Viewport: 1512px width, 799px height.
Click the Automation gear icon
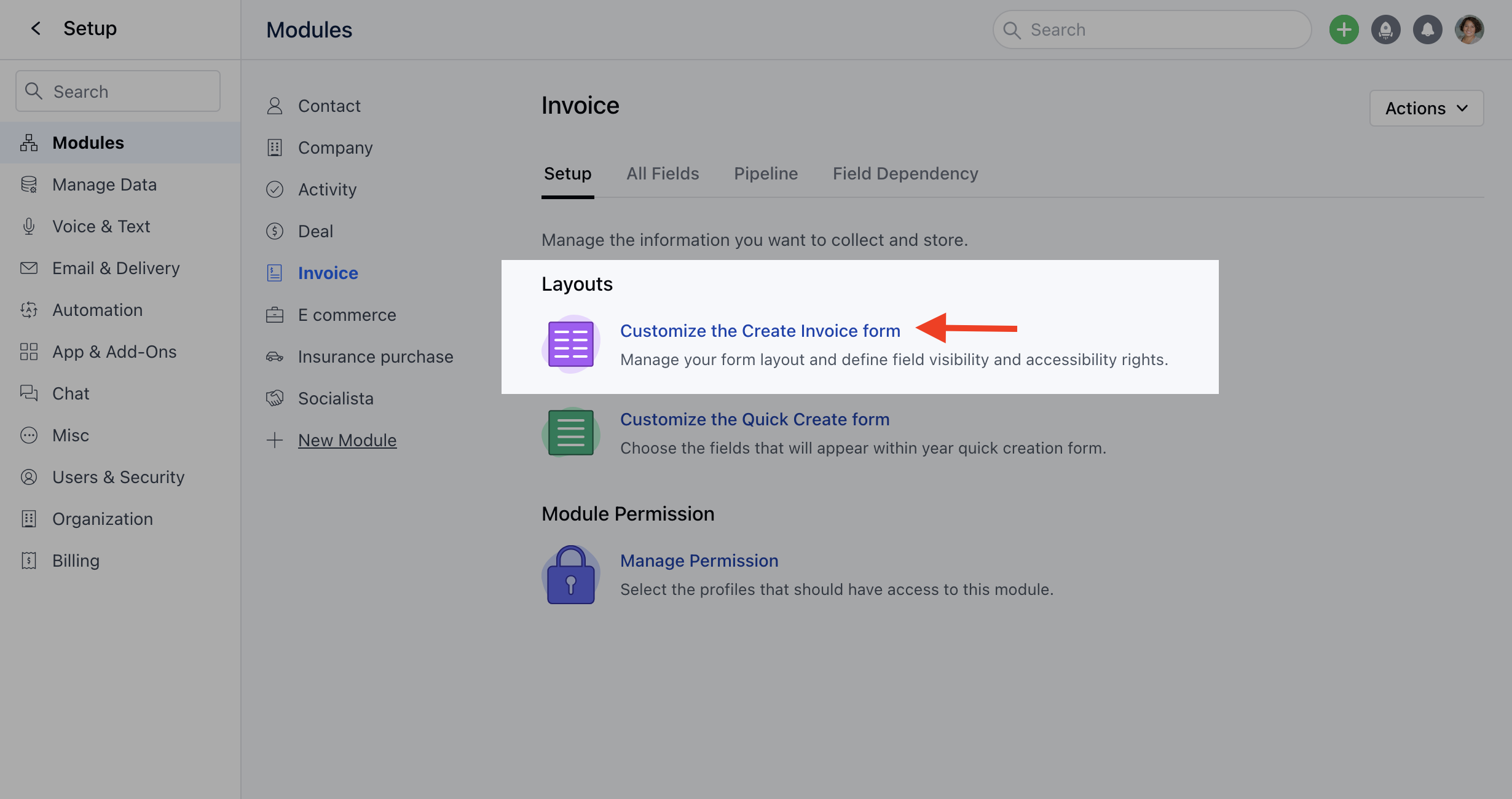tap(29, 310)
